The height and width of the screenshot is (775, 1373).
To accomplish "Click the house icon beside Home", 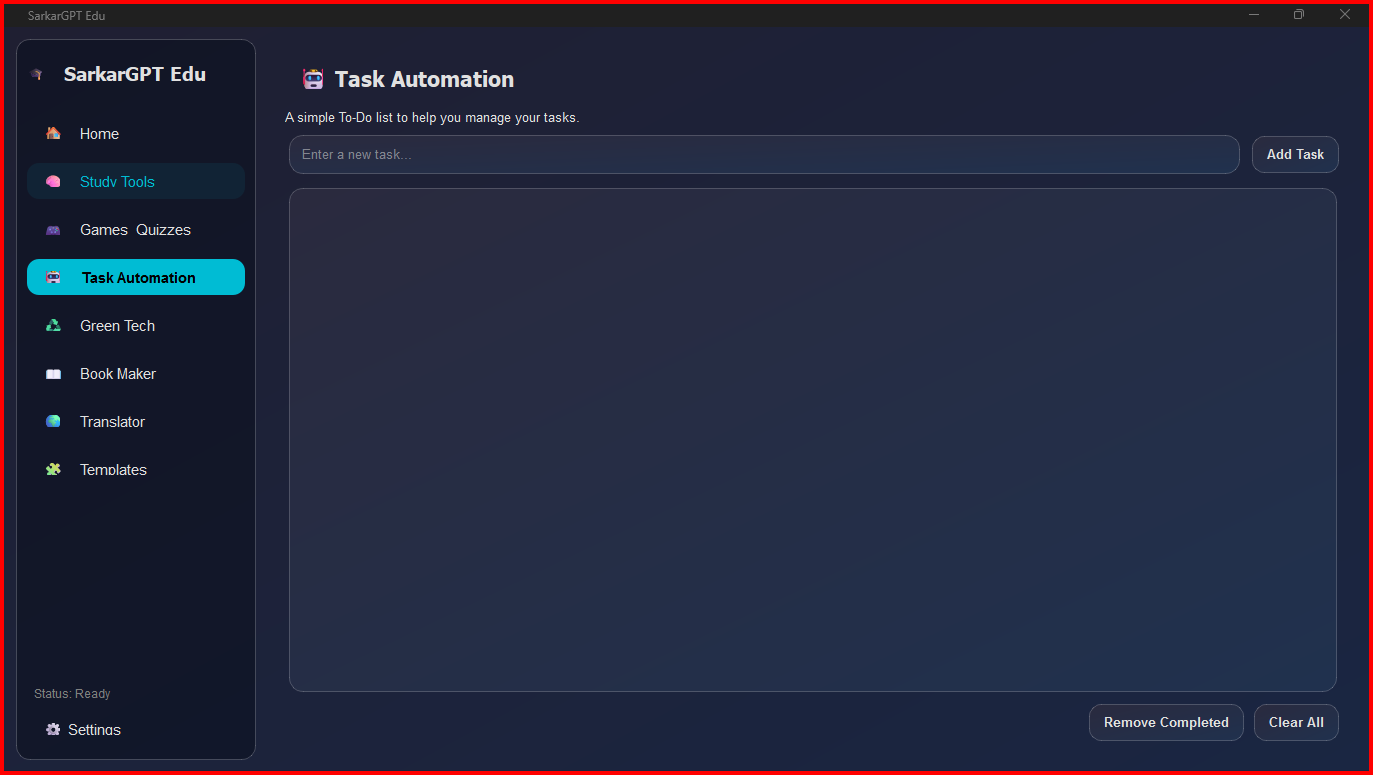I will (53, 133).
